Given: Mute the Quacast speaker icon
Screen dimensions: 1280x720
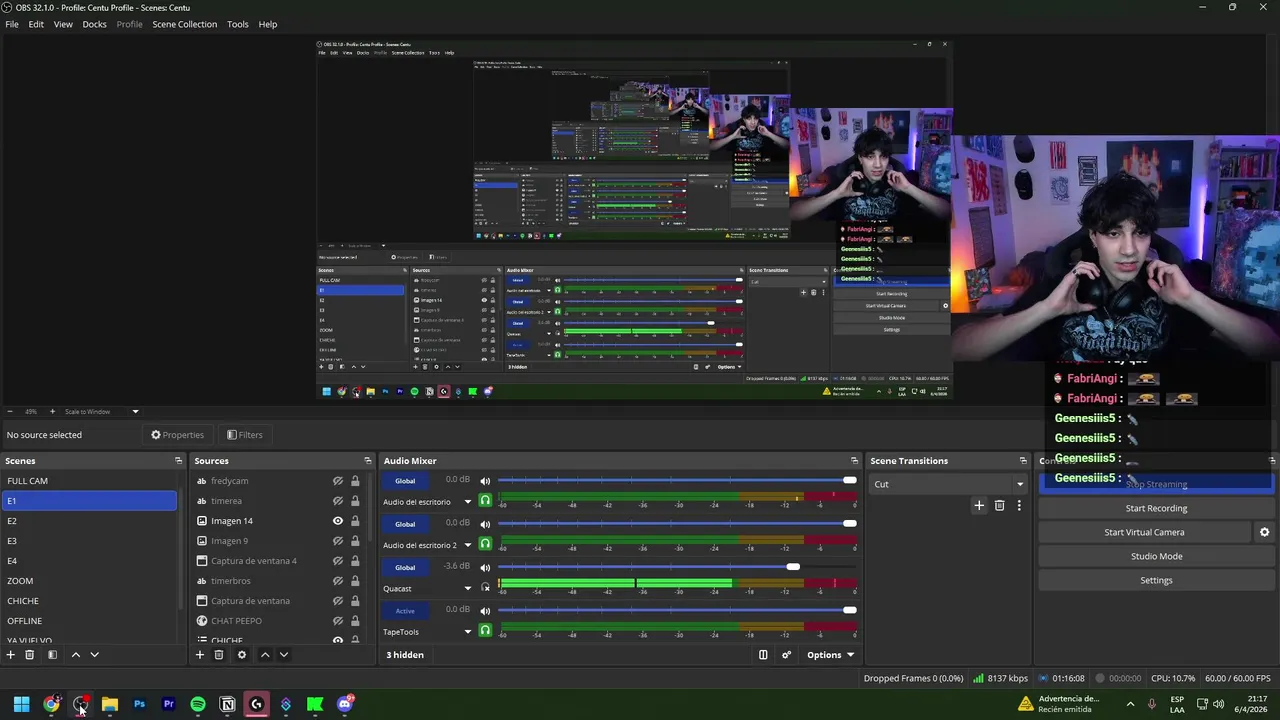Looking at the screenshot, I should [485, 567].
